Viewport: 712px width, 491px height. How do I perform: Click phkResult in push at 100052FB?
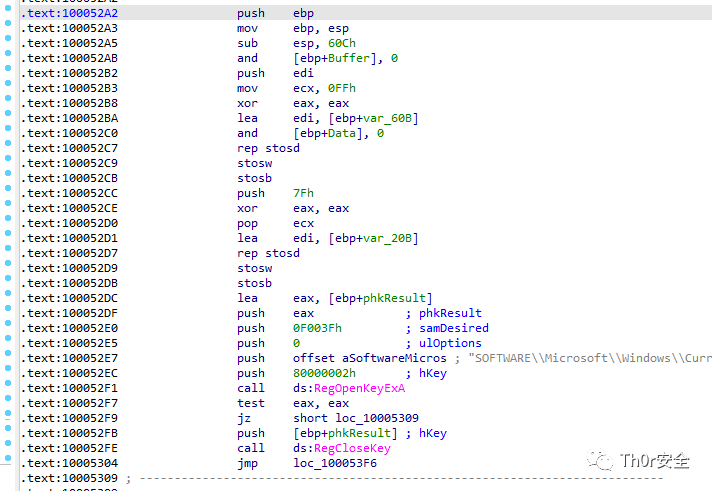tap(359, 433)
